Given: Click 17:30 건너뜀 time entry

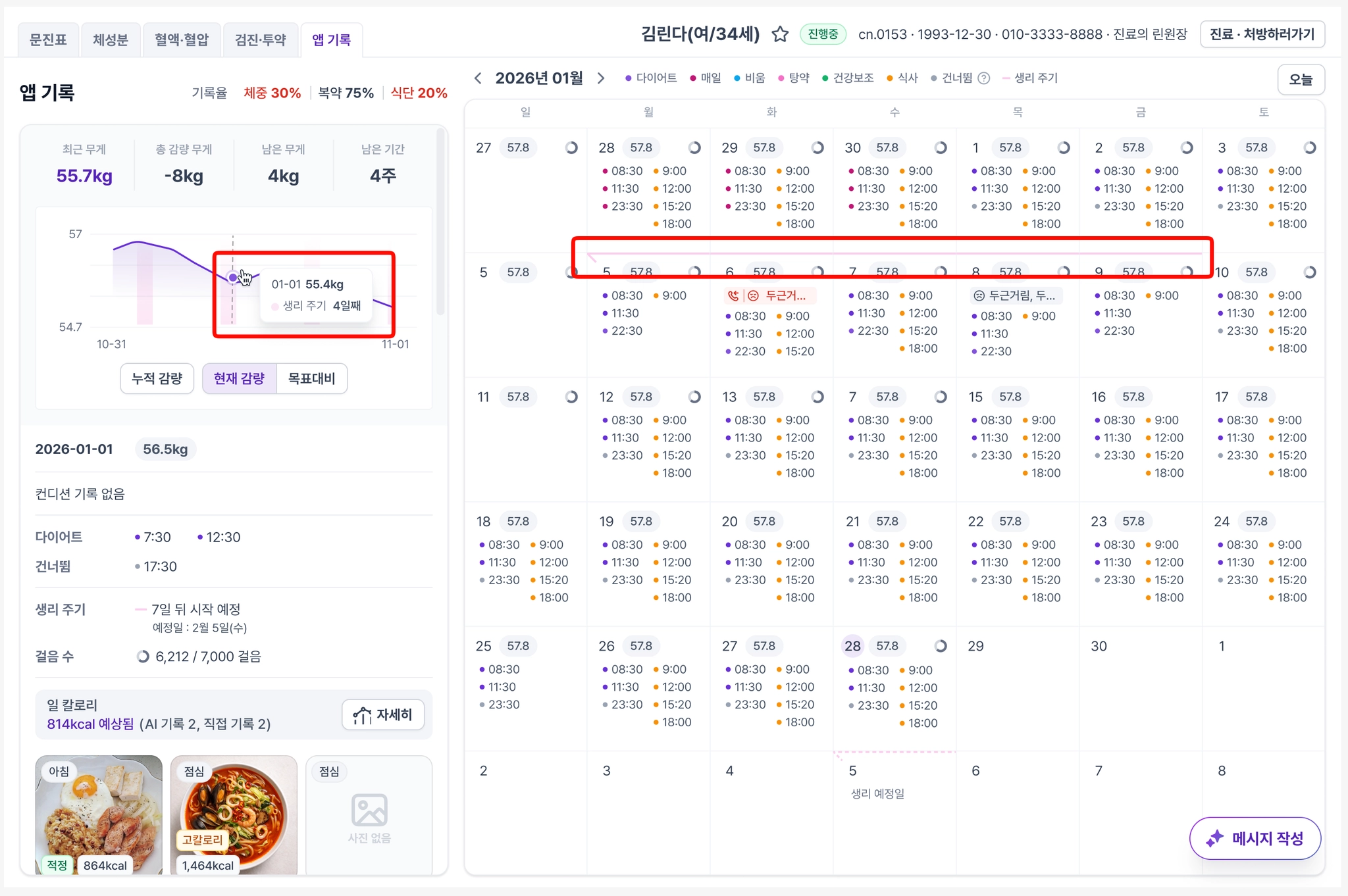Looking at the screenshot, I should (x=156, y=566).
